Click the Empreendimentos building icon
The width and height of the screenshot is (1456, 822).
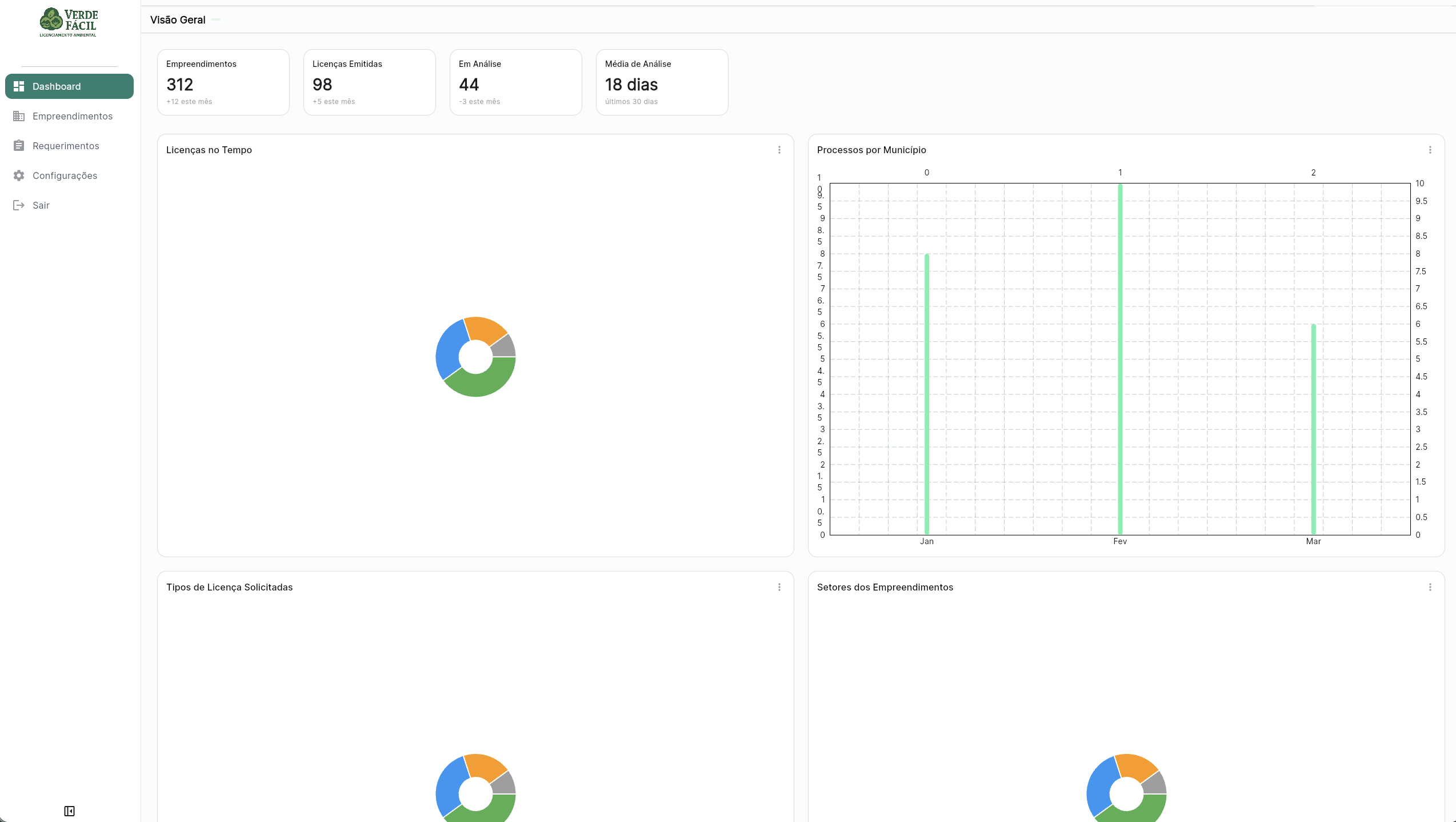(19, 116)
